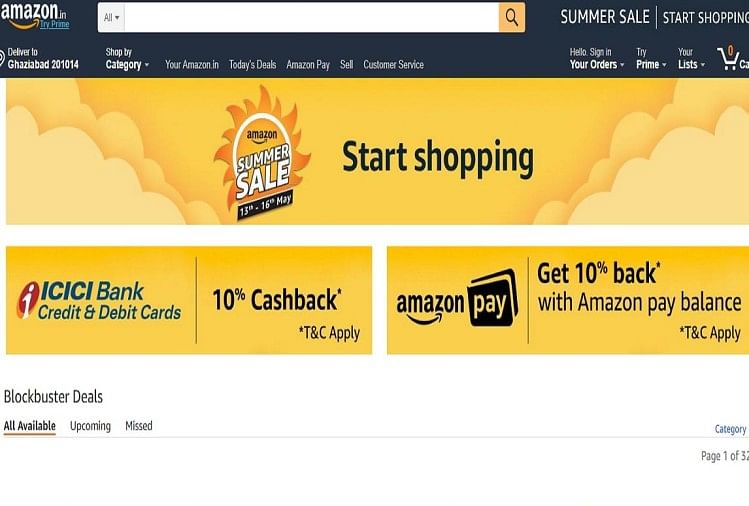Image resolution: width=749 pixels, height=506 pixels.
Task: Select the Upcoming deals tab
Action: click(90, 426)
